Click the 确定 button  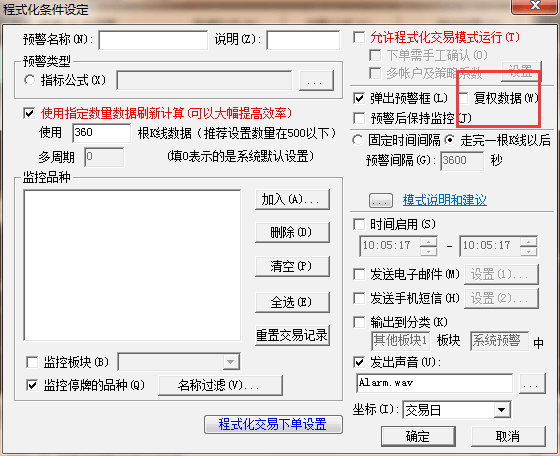coord(418,436)
